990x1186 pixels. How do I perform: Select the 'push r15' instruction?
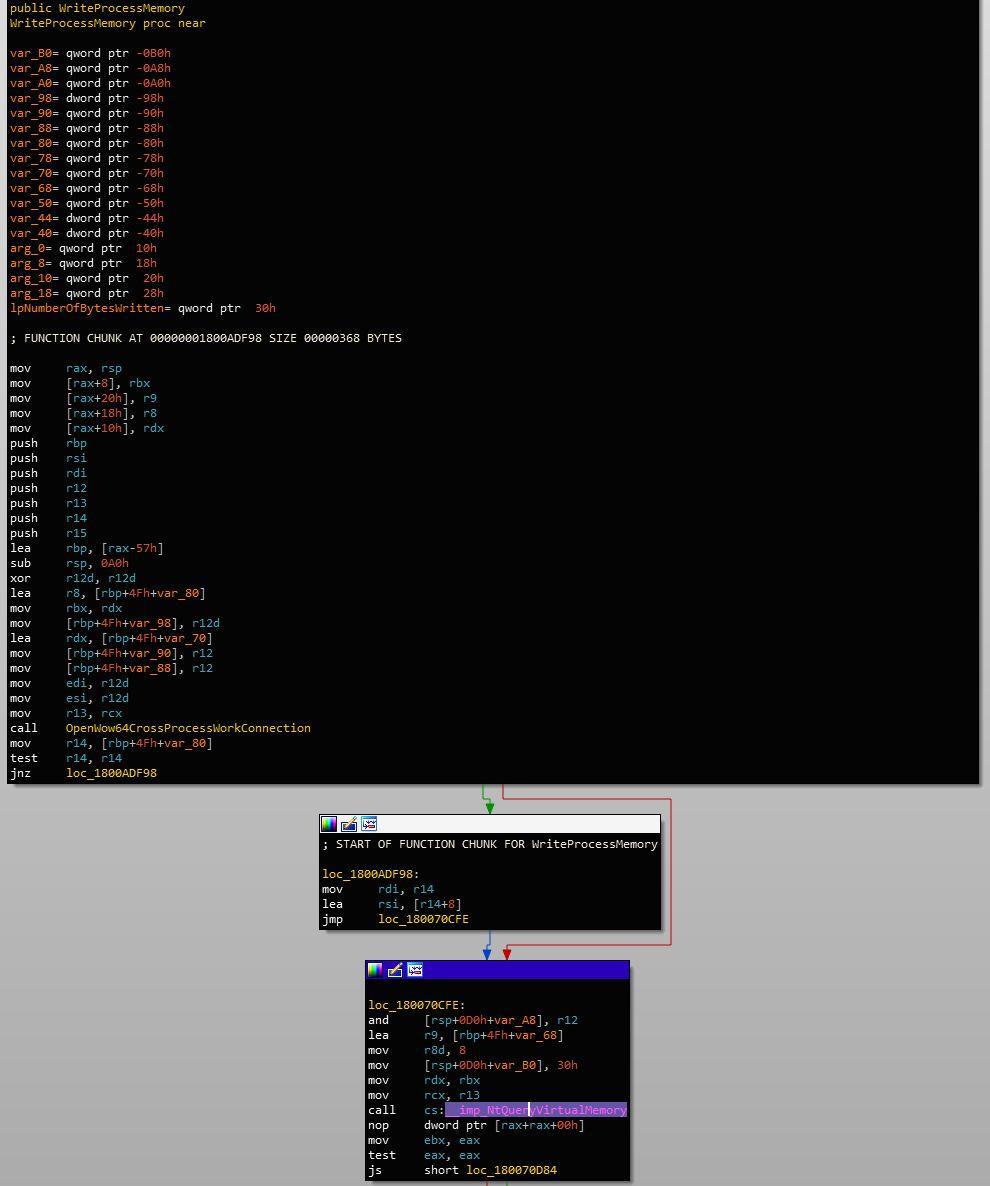tap(48, 532)
